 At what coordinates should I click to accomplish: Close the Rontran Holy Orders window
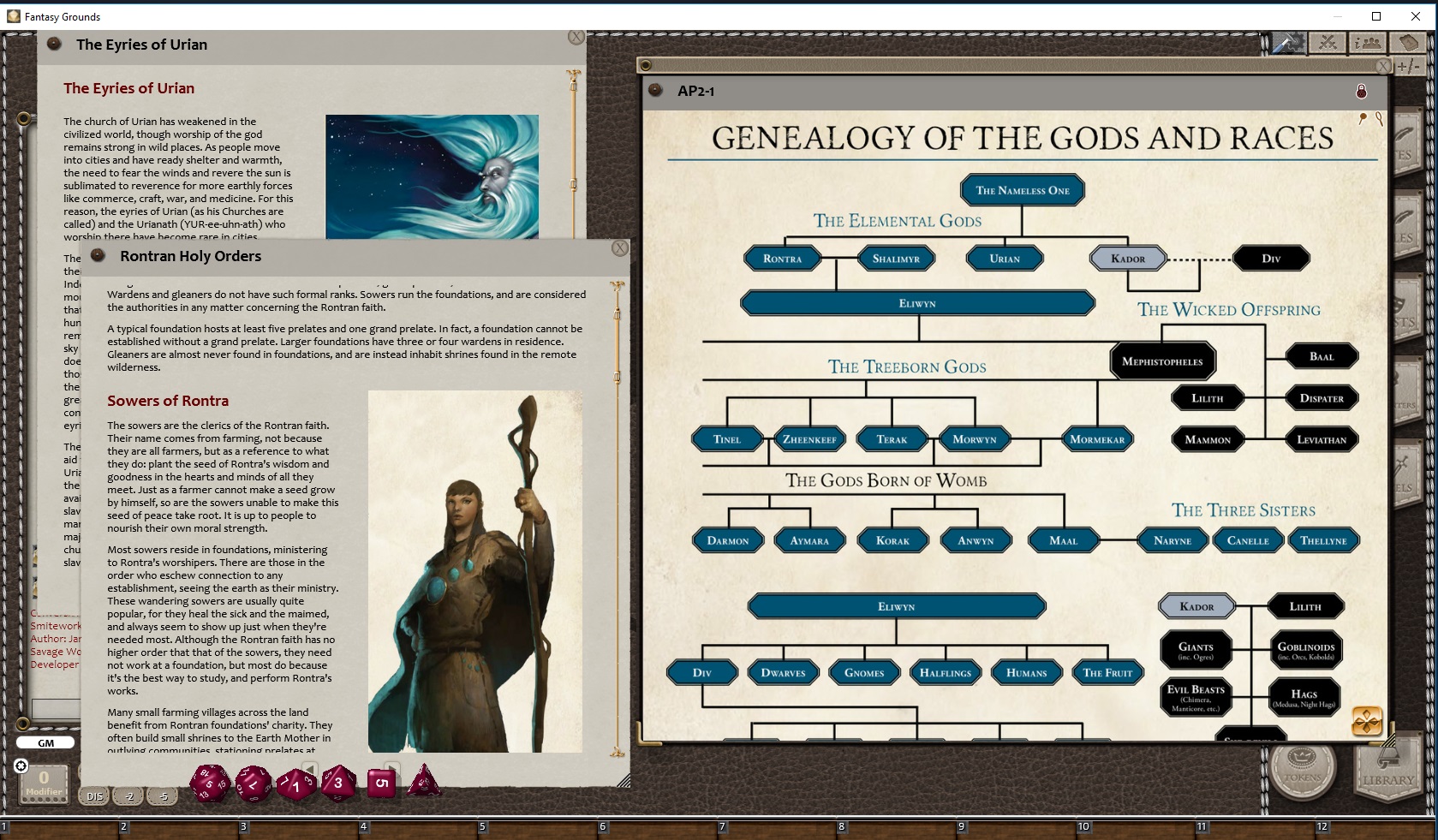pos(620,248)
